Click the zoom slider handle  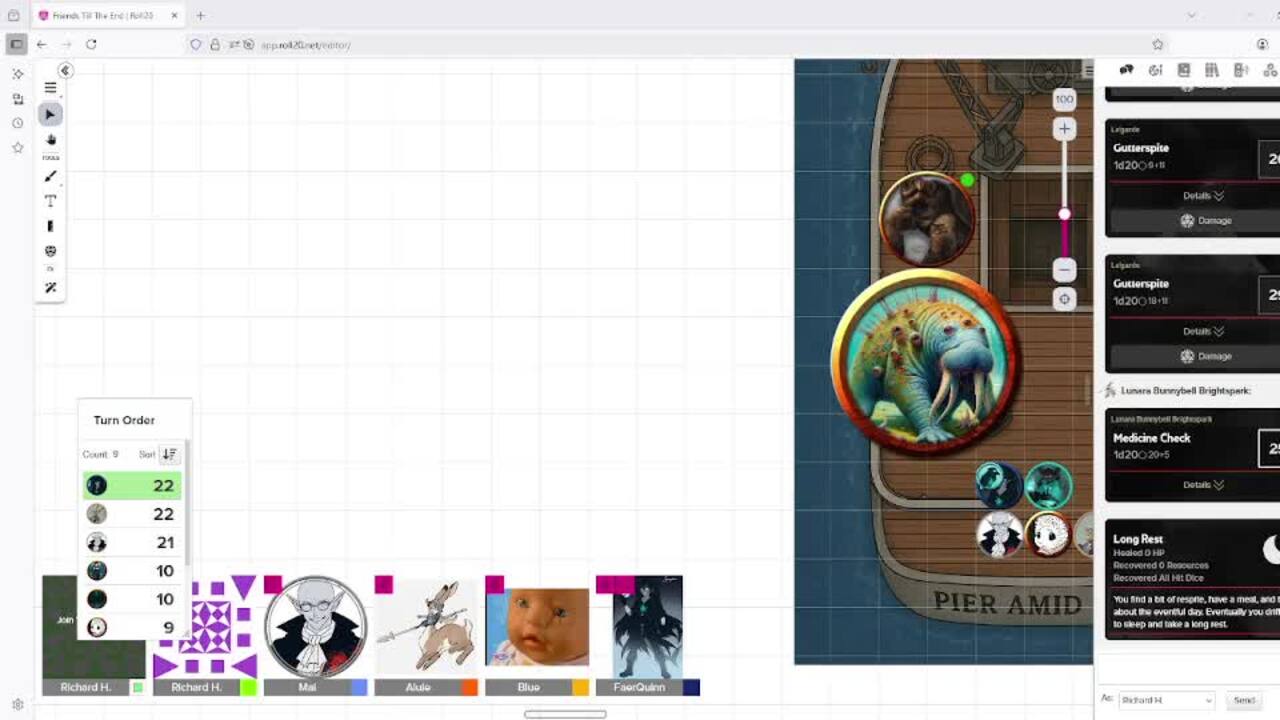pyautogui.click(x=1064, y=214)
